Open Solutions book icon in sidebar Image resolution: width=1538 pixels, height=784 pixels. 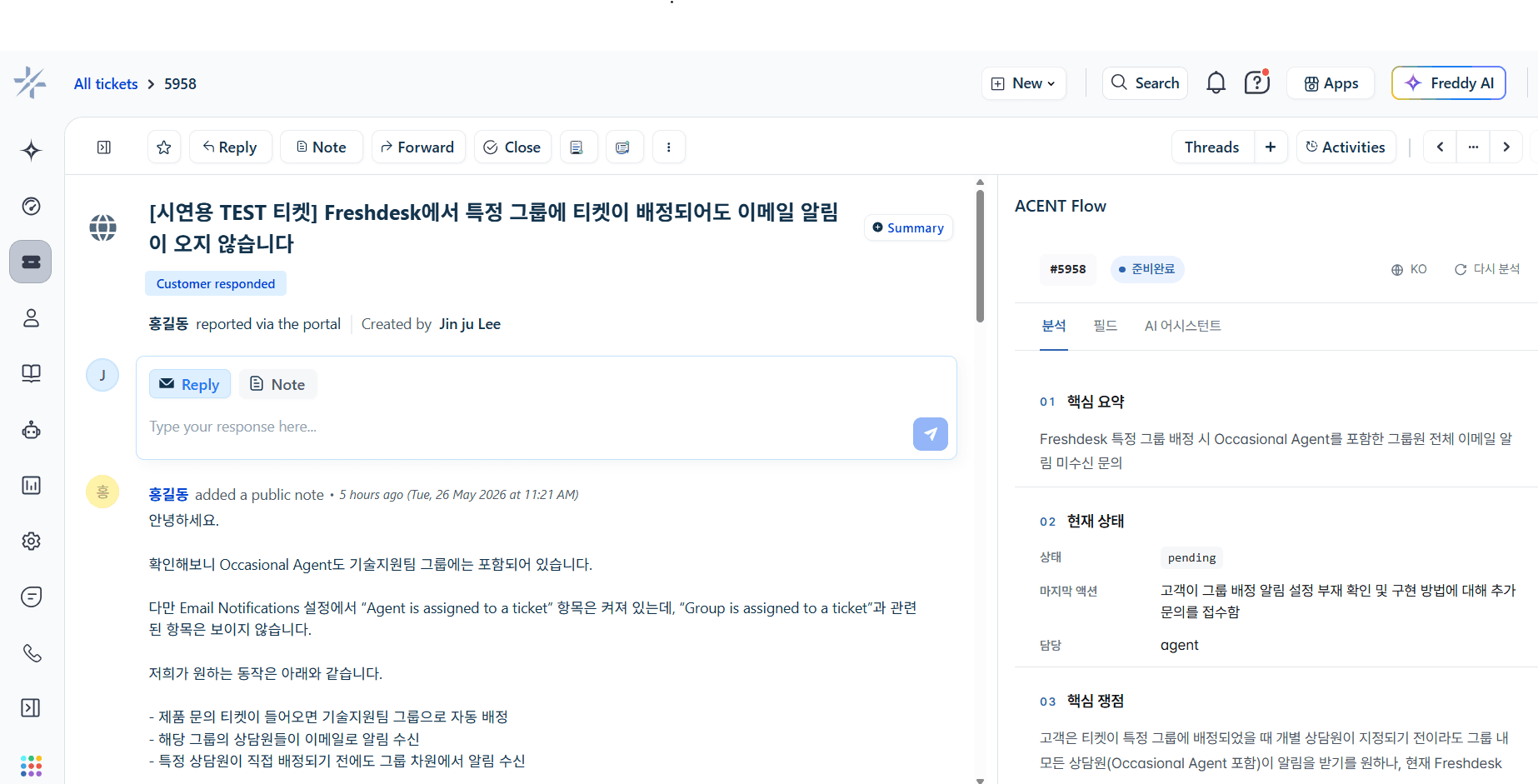pos(31,373)
